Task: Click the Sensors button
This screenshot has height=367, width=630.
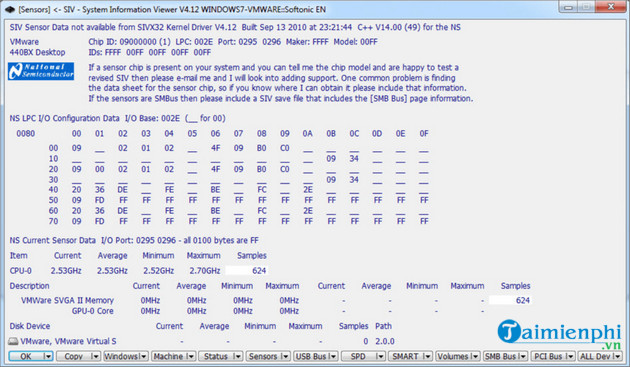Action: [x=264, y=356]
